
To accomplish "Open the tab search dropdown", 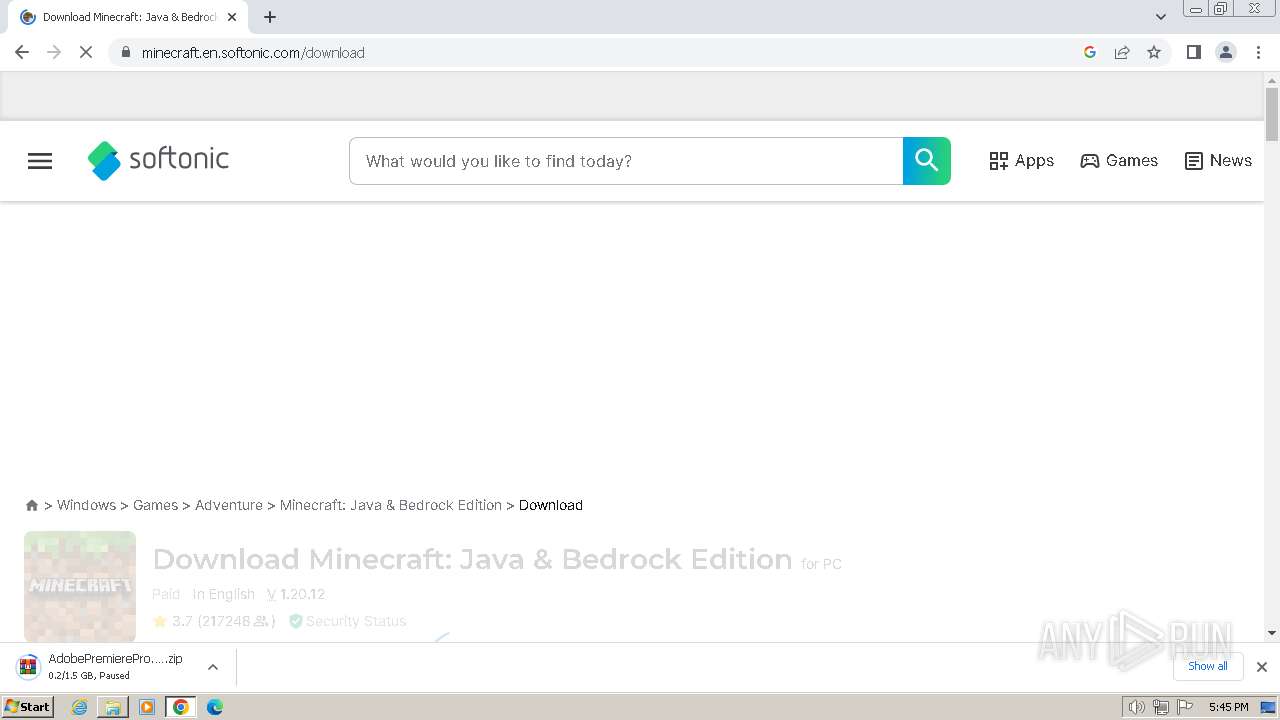I will pos(1160,17).
